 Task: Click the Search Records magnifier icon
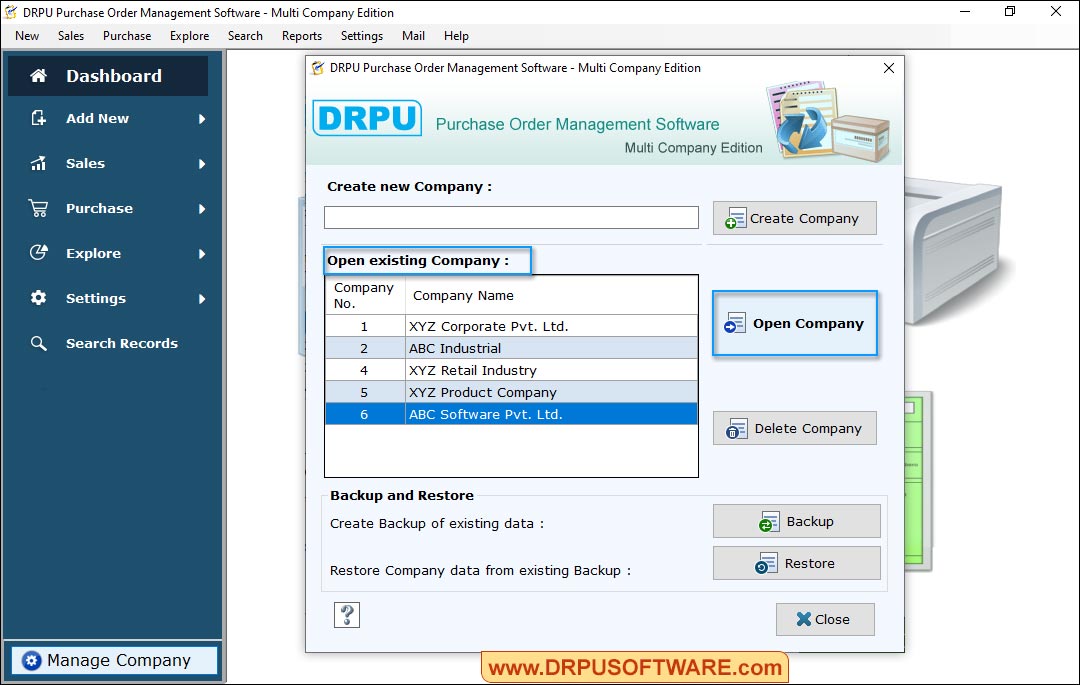pos(38,343)
